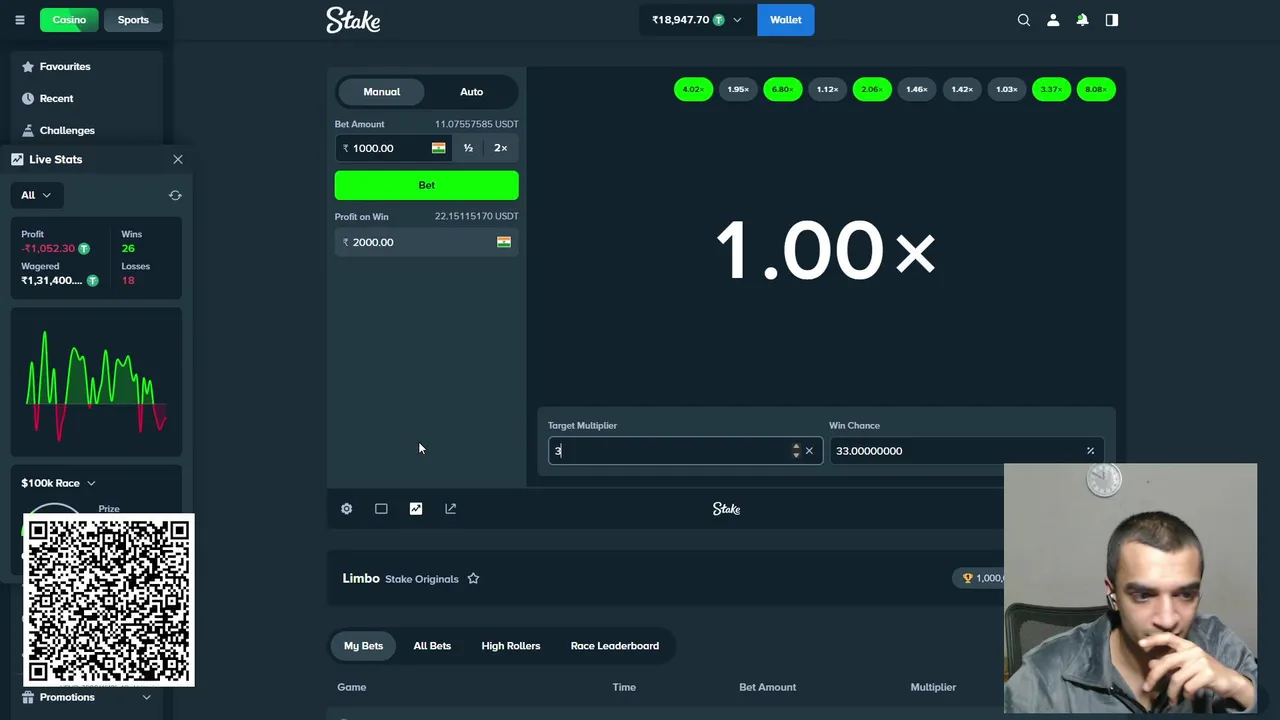Select the Race Leaderboard tab
This screenshot has height=720, width=1280.
(x=615, y=646)
